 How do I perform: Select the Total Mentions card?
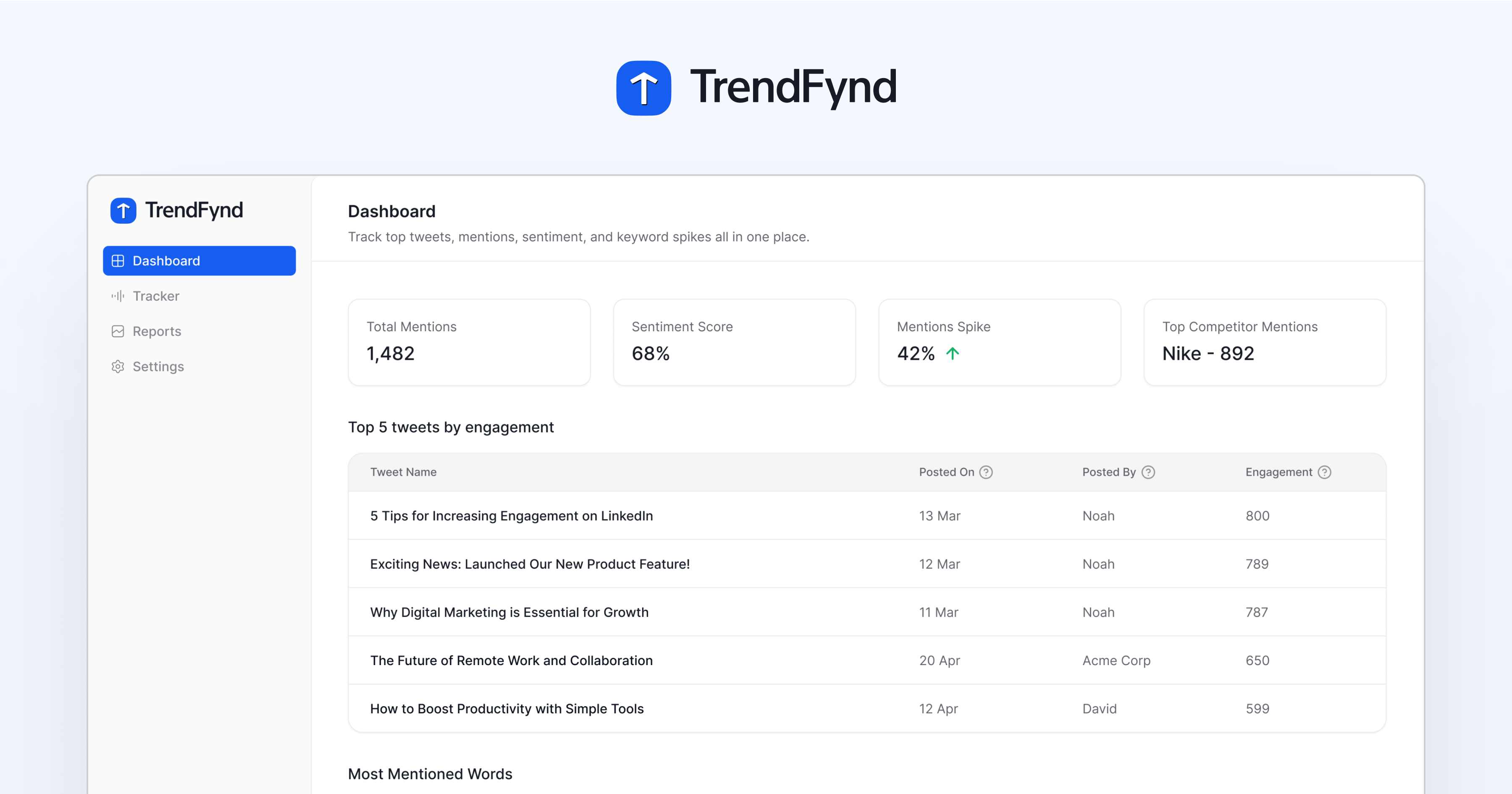click(x=468, y=342)
